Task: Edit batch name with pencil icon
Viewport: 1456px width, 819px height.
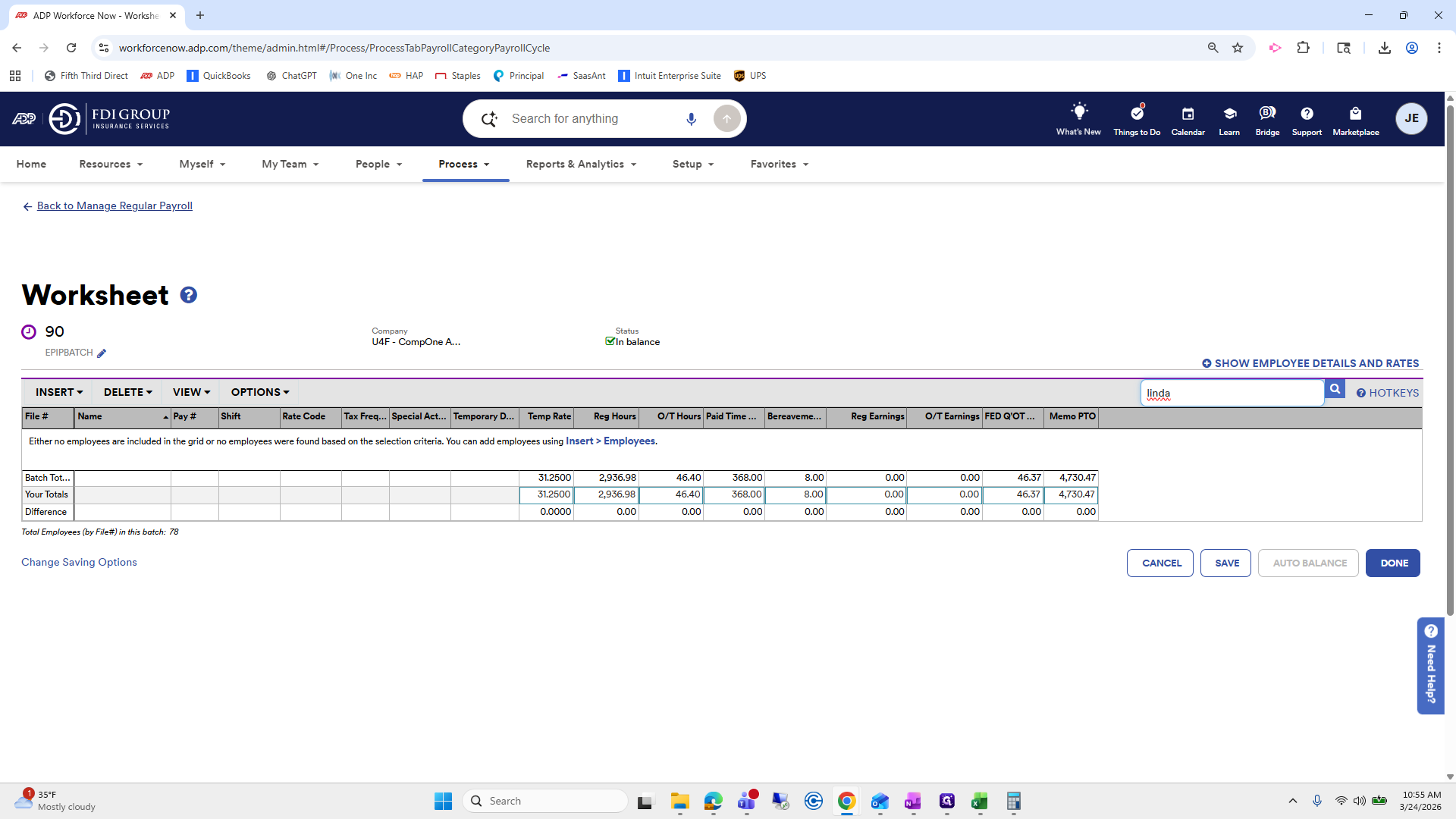Action: pos(102,353)
